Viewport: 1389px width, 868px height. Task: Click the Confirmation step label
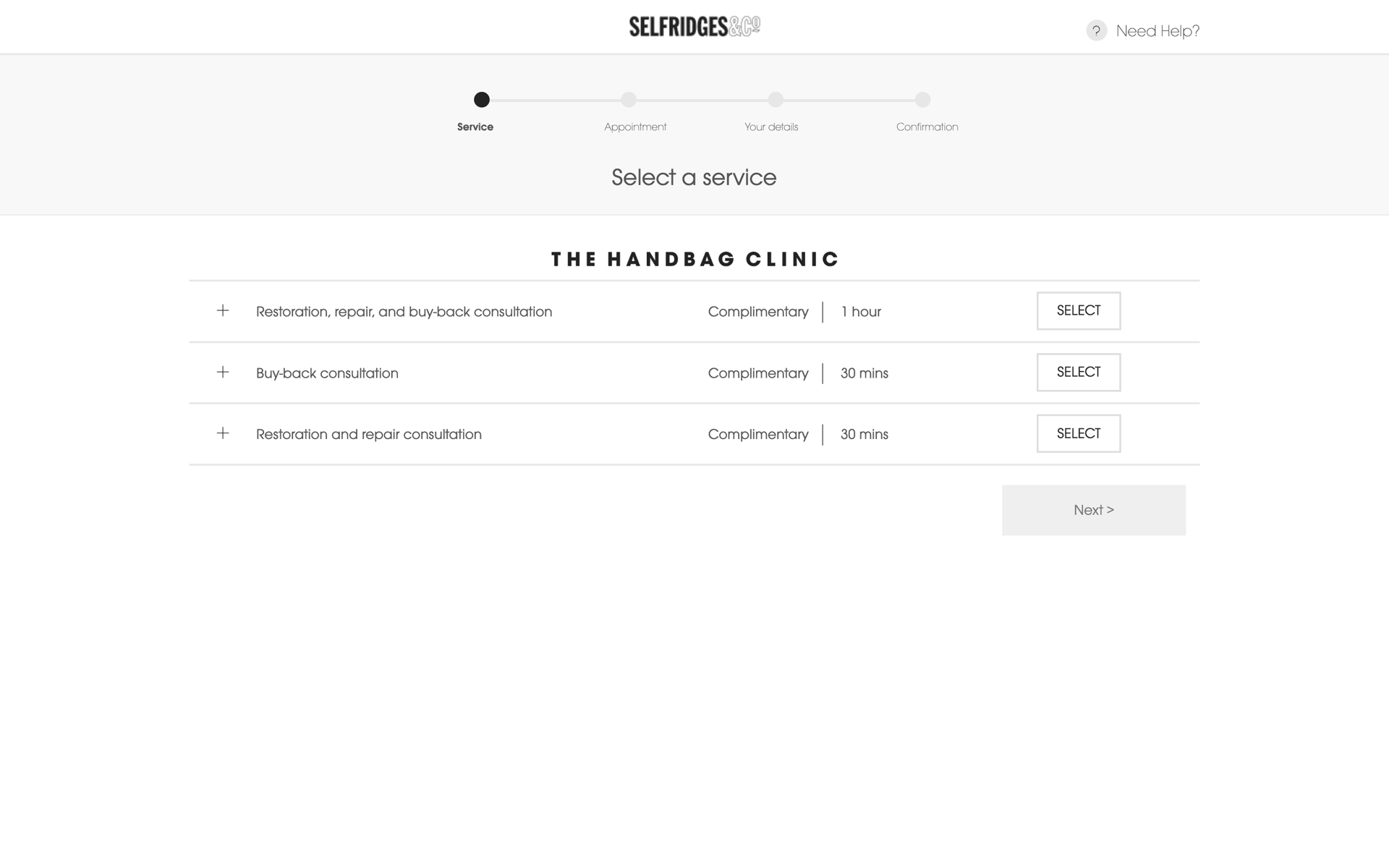927,127
